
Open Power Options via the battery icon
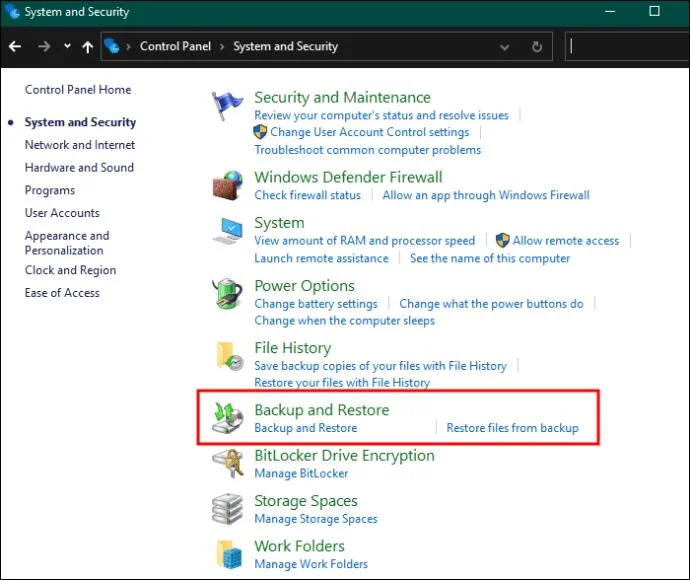(x=227, y=294)
